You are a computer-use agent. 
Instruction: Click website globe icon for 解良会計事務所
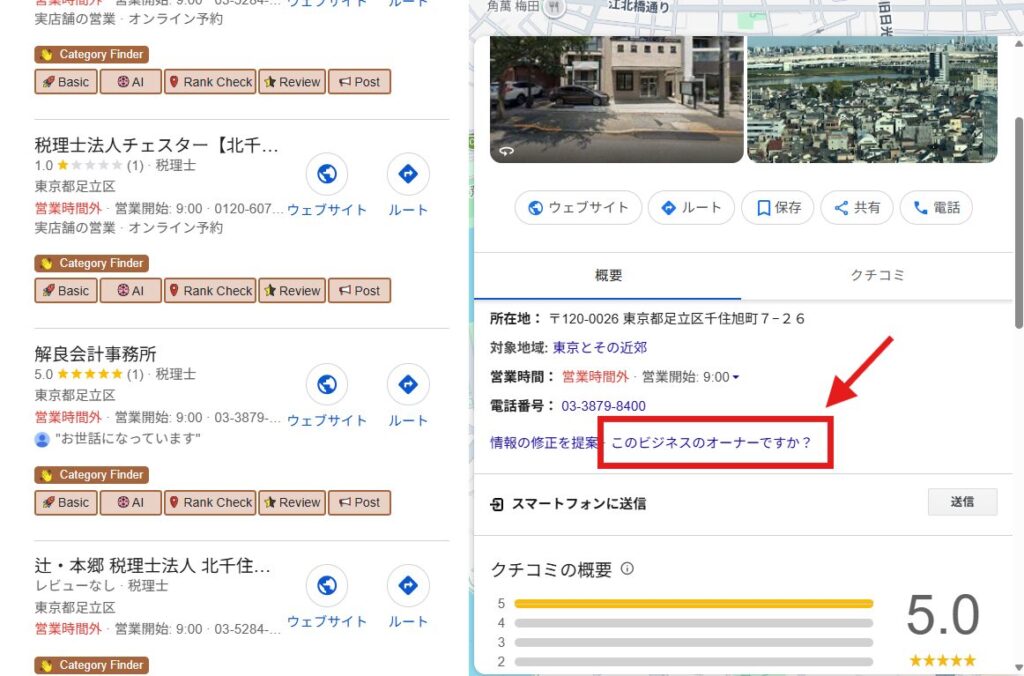click(x=326, y=386)
